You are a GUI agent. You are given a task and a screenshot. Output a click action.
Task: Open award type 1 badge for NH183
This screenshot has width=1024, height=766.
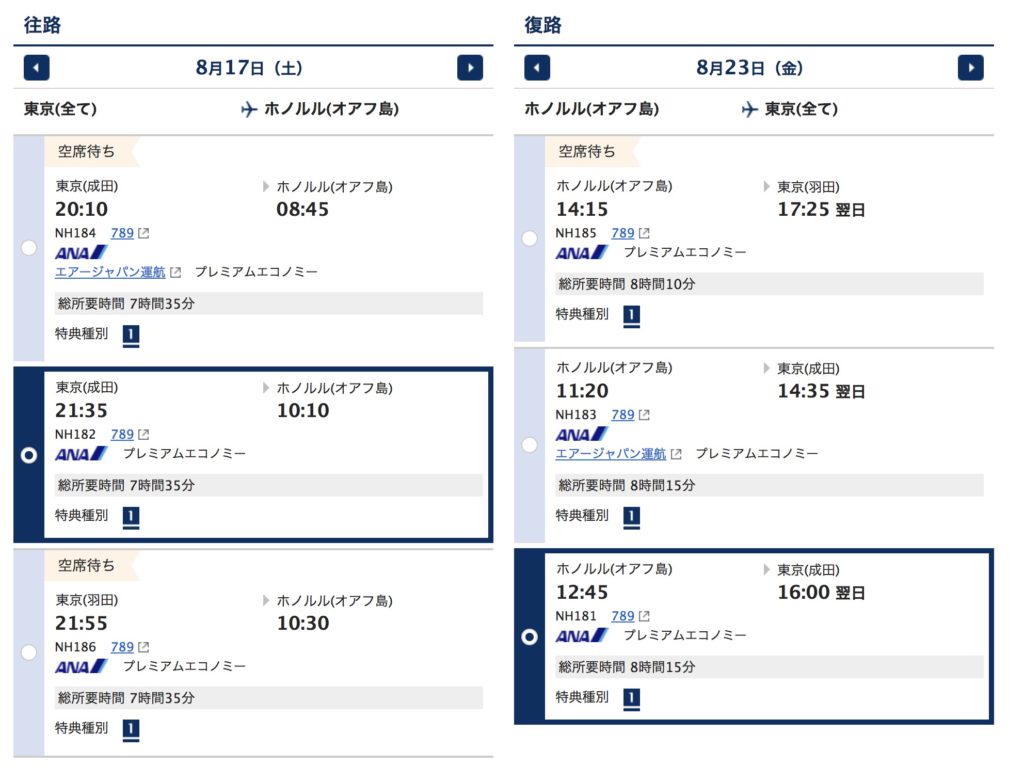click(632, 517)
